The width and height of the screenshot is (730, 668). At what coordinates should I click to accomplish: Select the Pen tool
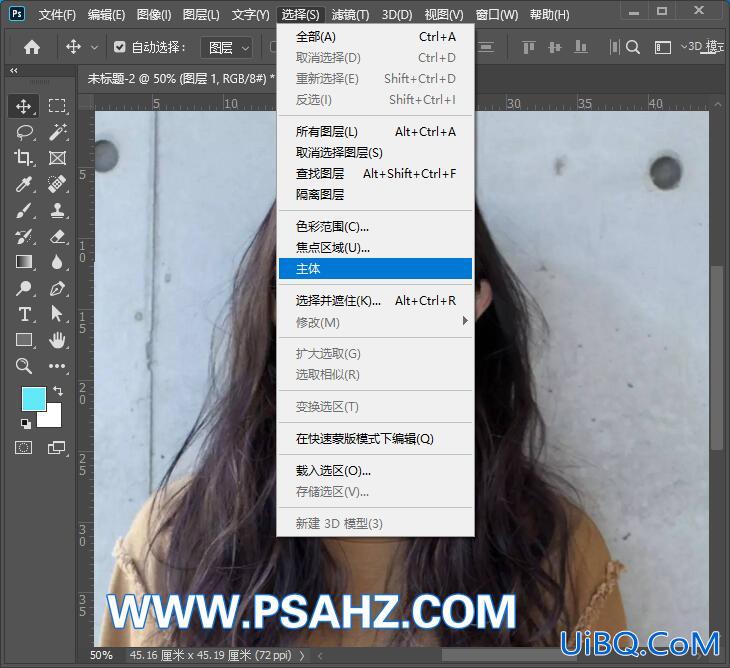(x=57, y=288)
